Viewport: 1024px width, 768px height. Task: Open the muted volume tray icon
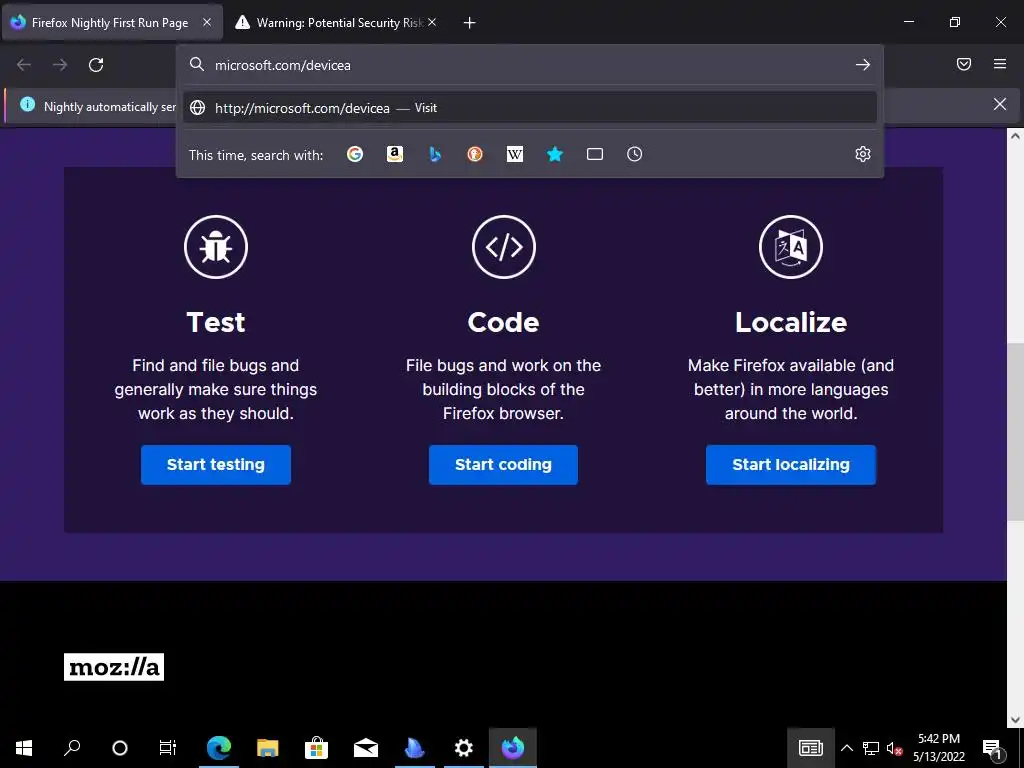click(x=894, y=748)
